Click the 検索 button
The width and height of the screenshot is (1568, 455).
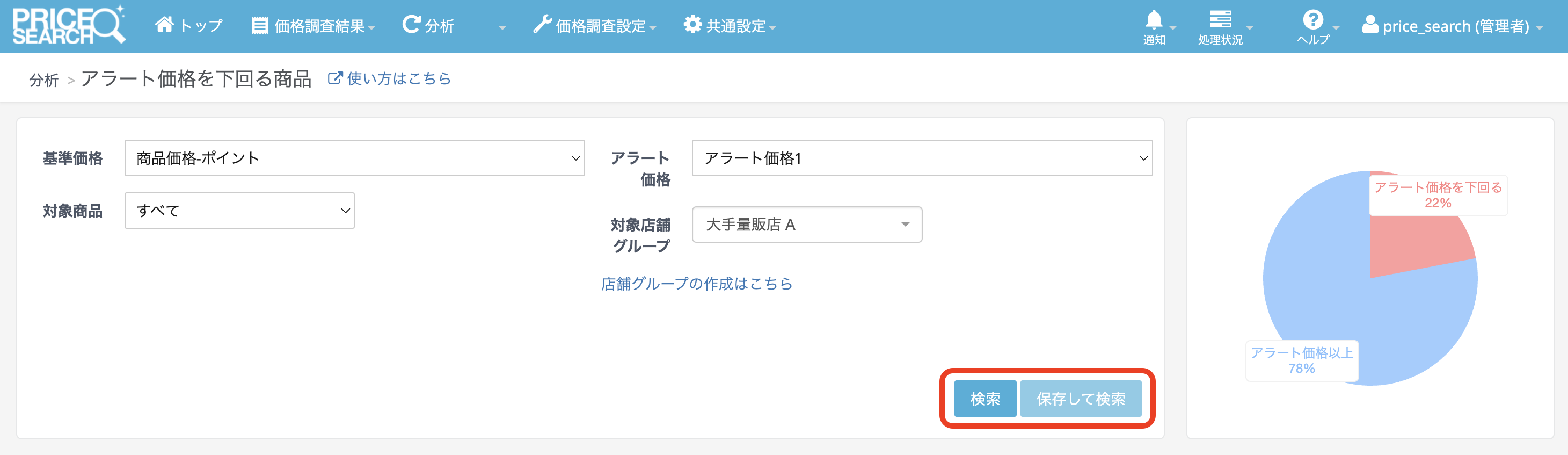(984, 399)
